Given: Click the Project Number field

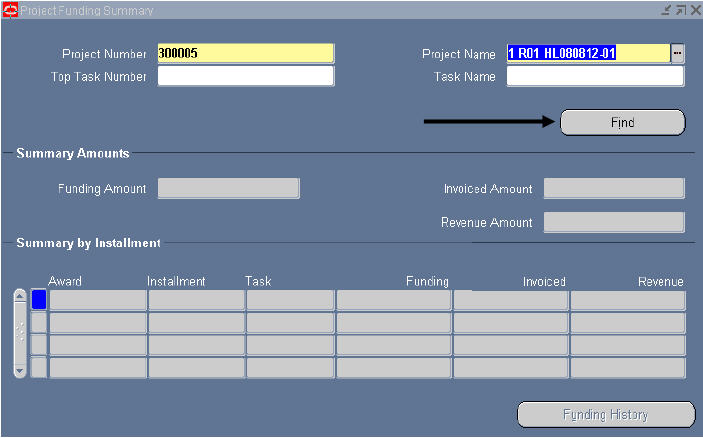Looking at the screenshot, I should pos(245,54).
